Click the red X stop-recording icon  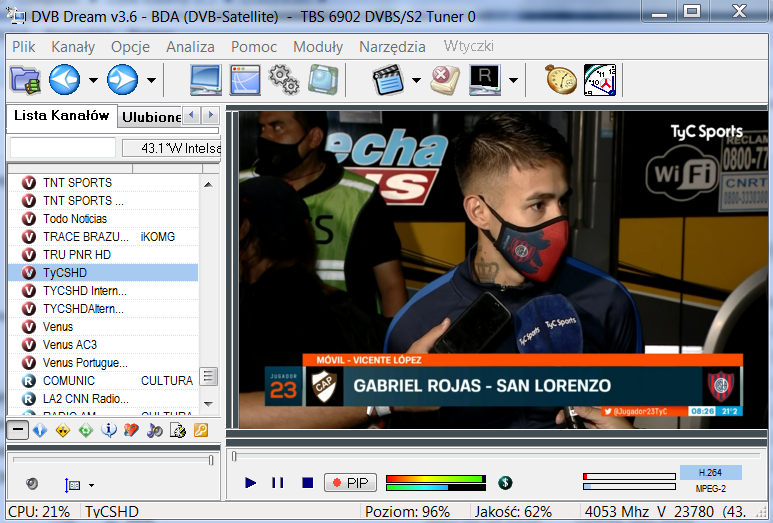(x=445, y=80)
